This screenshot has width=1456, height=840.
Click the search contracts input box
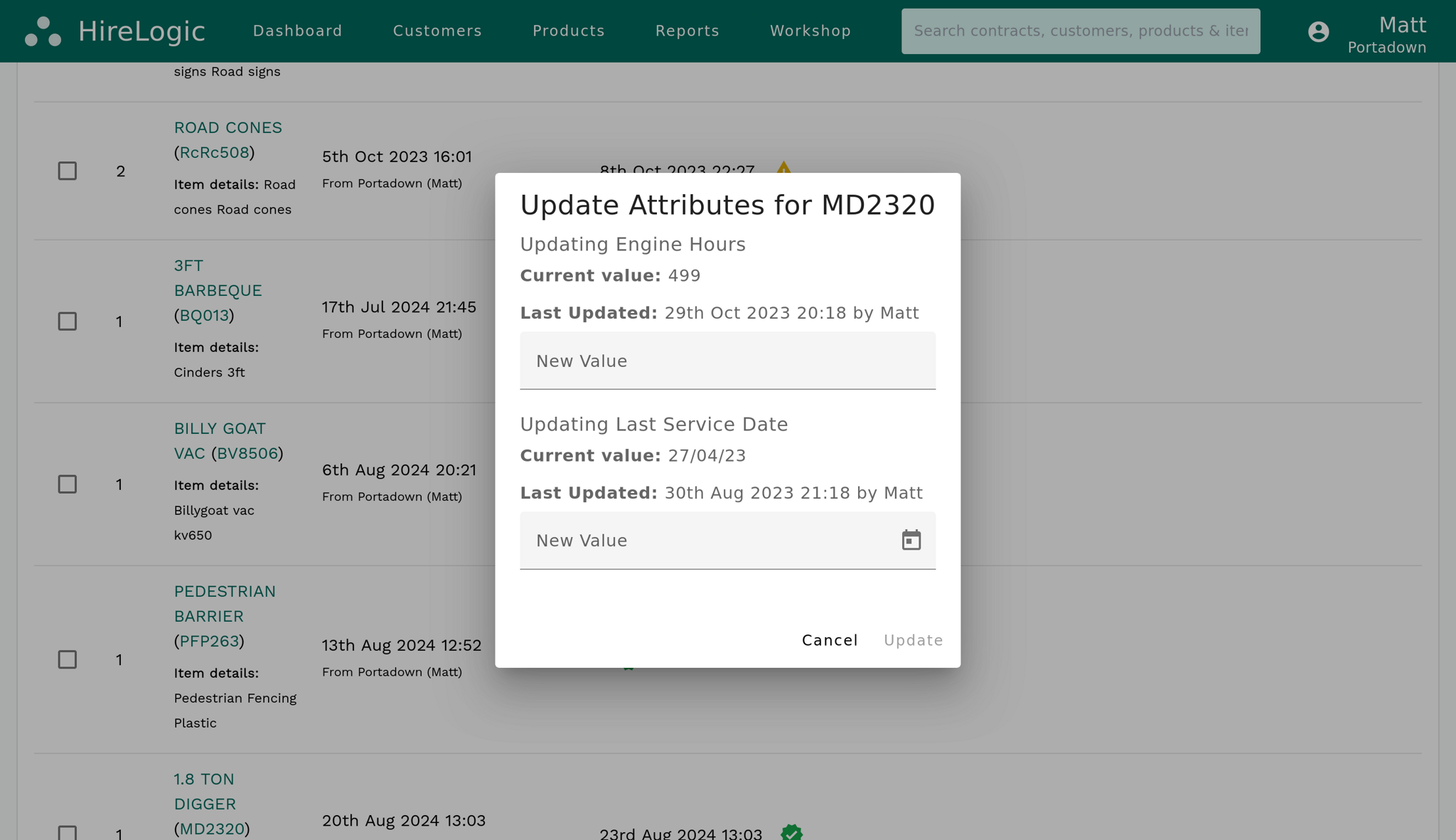tap(1080, 31)
